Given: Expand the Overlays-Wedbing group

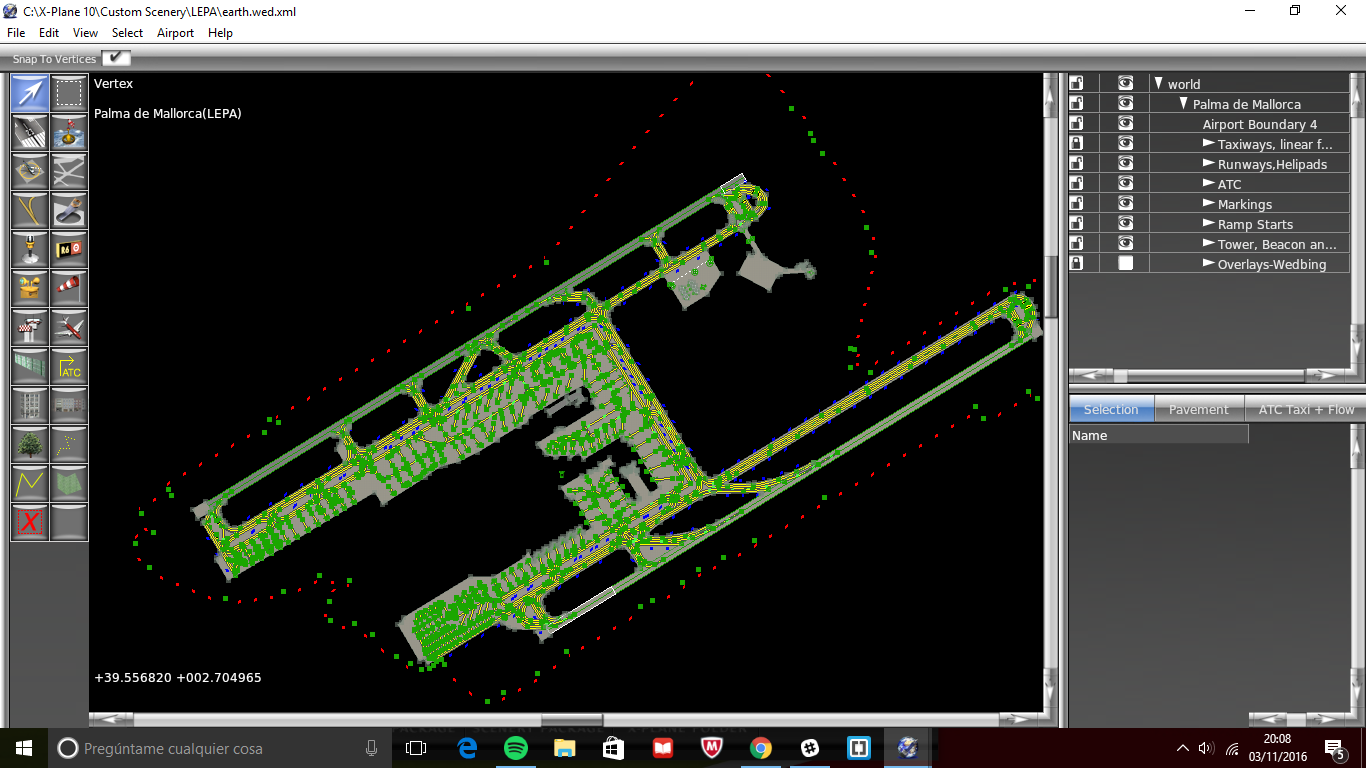Looking at the screenshot, I should tap(1208, 264).
